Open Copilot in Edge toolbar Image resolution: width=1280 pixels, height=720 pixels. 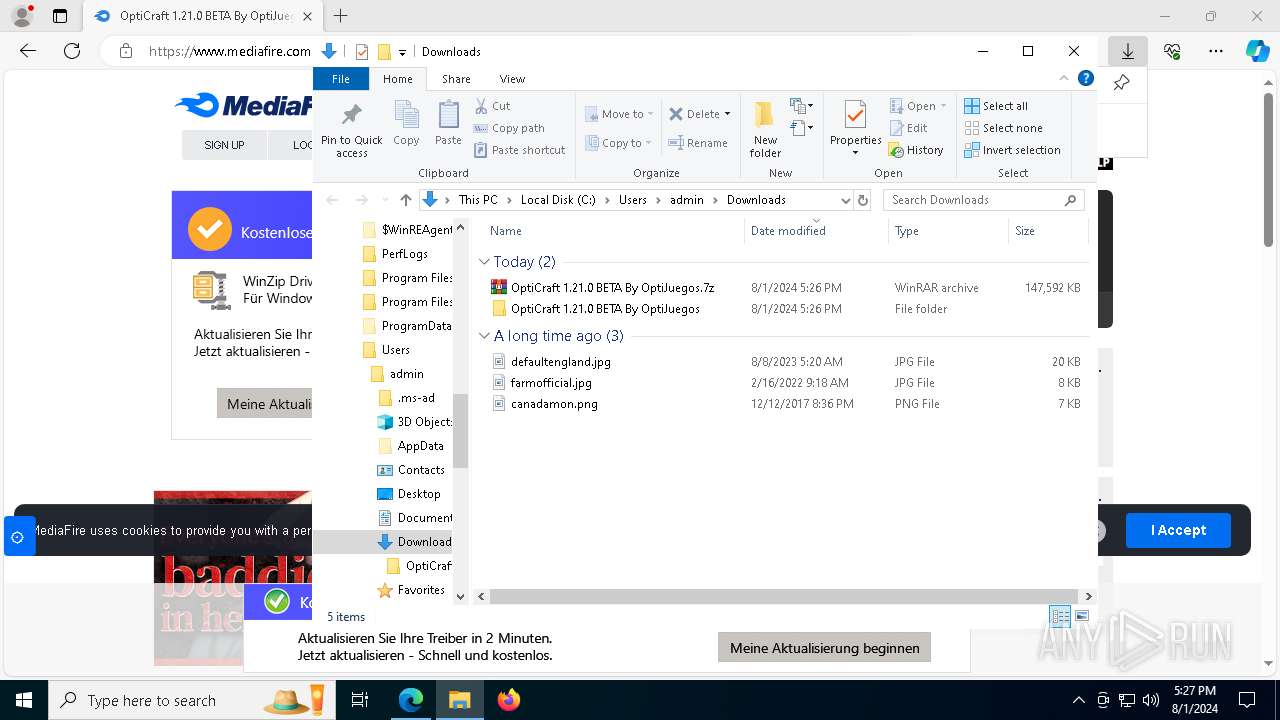(x=1257, y=51)
